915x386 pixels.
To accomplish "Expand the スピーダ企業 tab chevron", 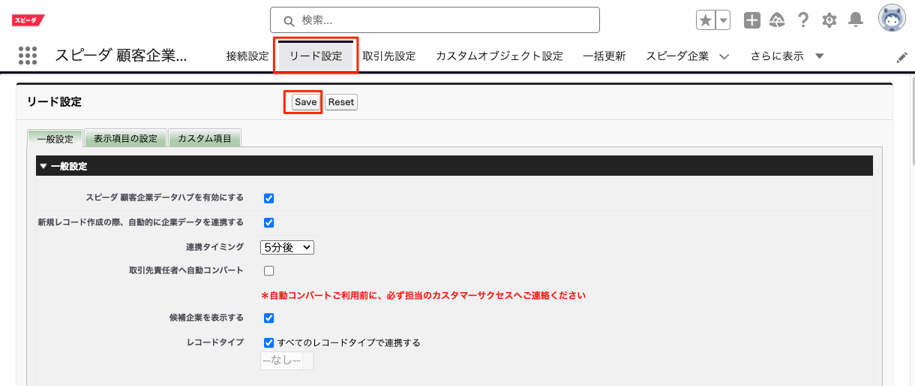I will point(724,57).
